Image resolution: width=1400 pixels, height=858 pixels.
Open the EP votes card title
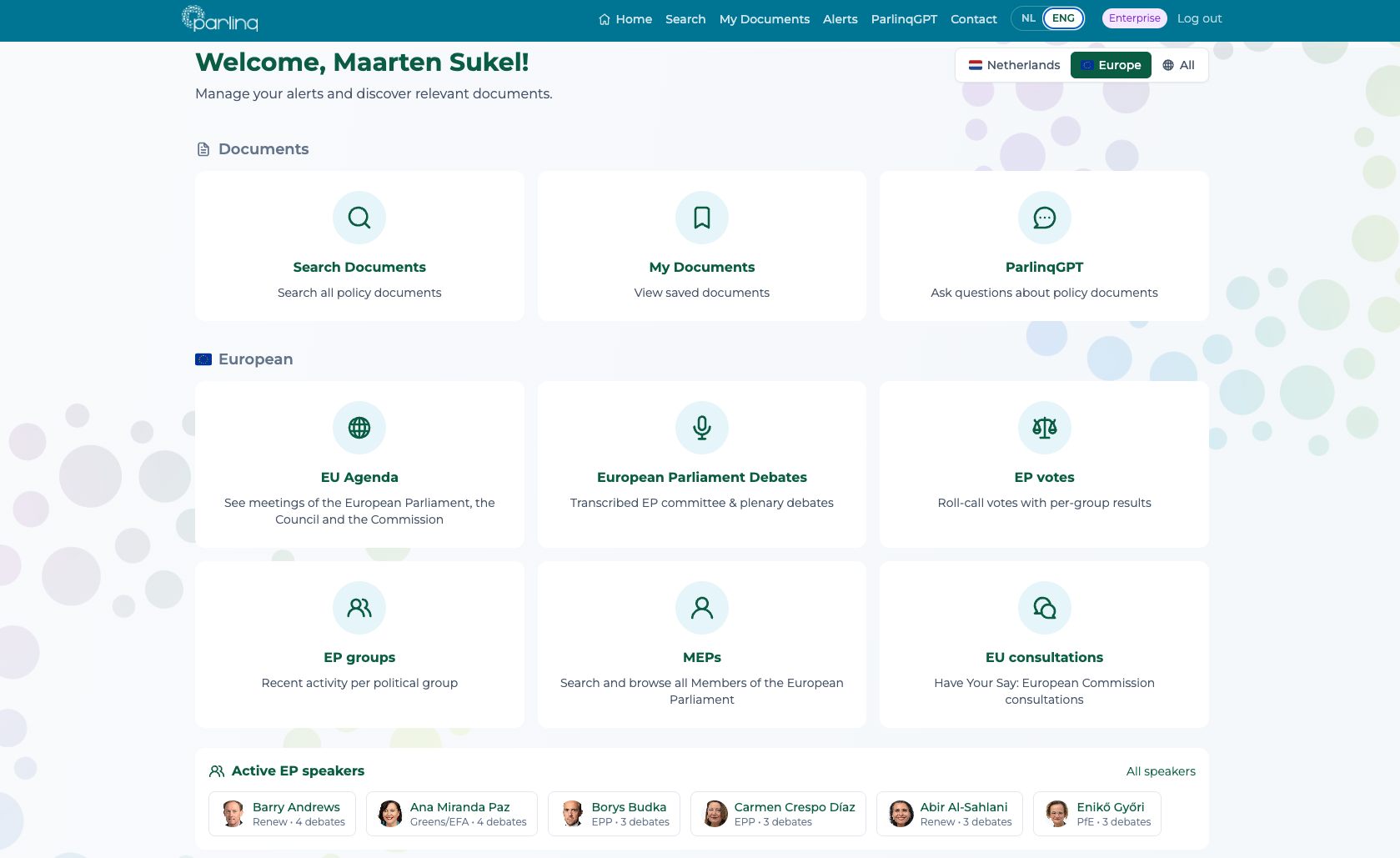1044,477
